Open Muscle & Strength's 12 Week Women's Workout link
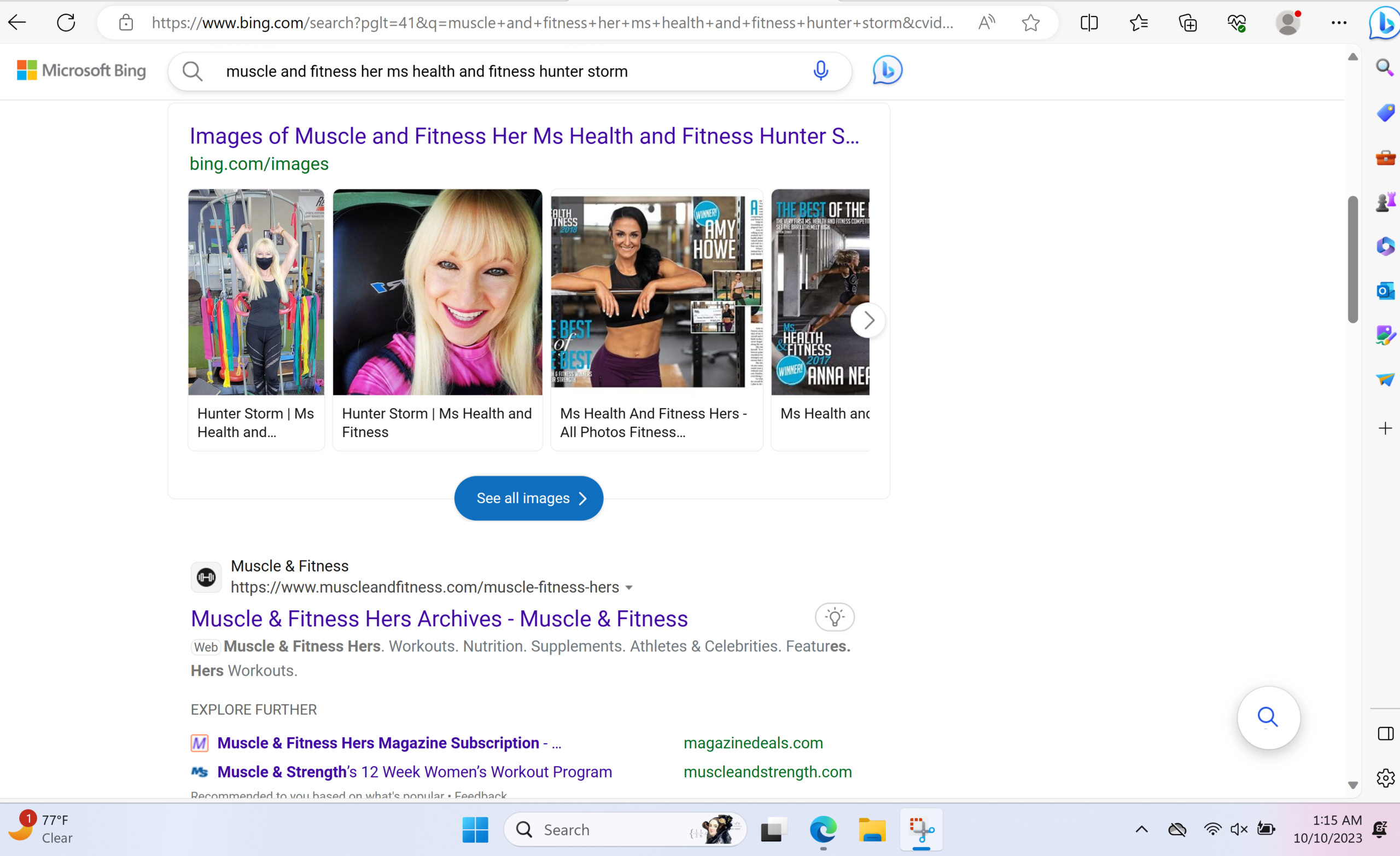Viewport: 1400px width, 856px height. pyautogui.click(x=414, y=772)
